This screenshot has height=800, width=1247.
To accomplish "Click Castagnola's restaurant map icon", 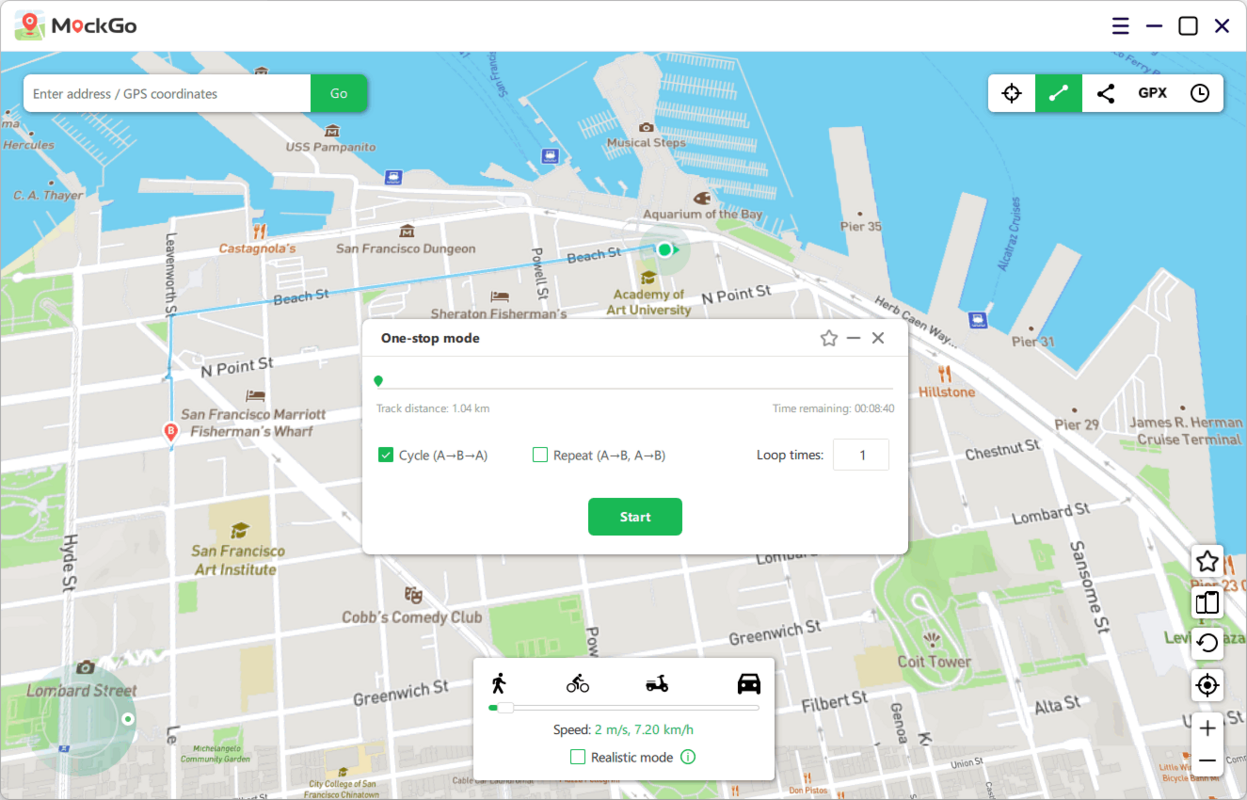I will coord(259,230).
